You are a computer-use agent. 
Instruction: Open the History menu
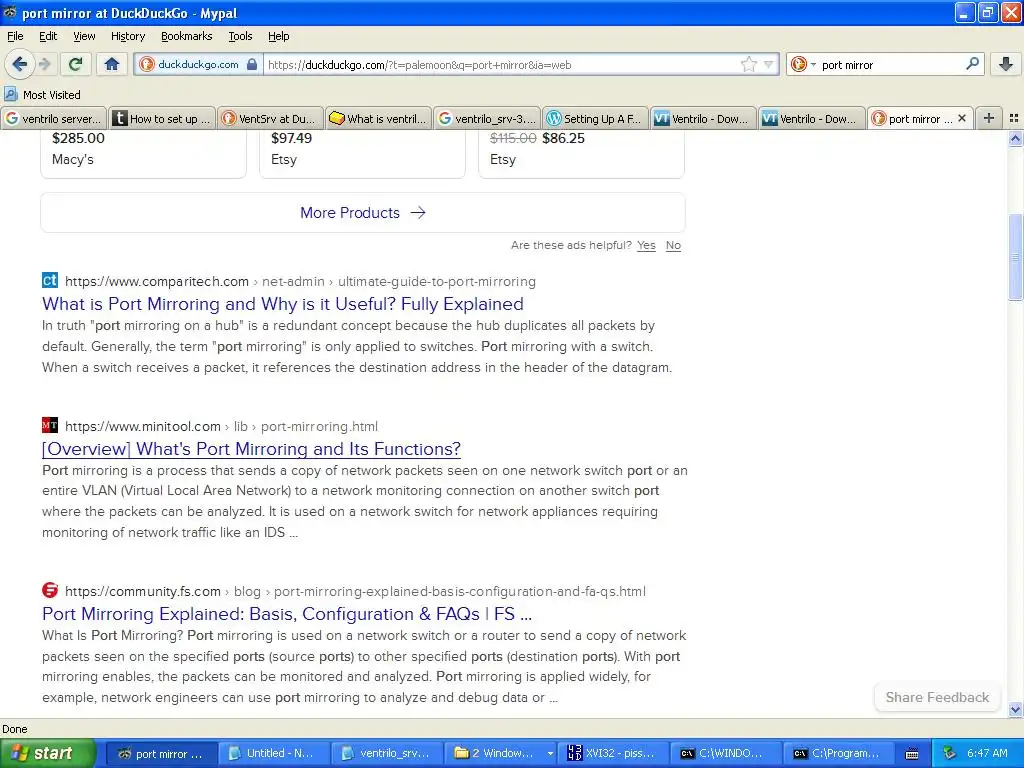[x=127, y=36]
